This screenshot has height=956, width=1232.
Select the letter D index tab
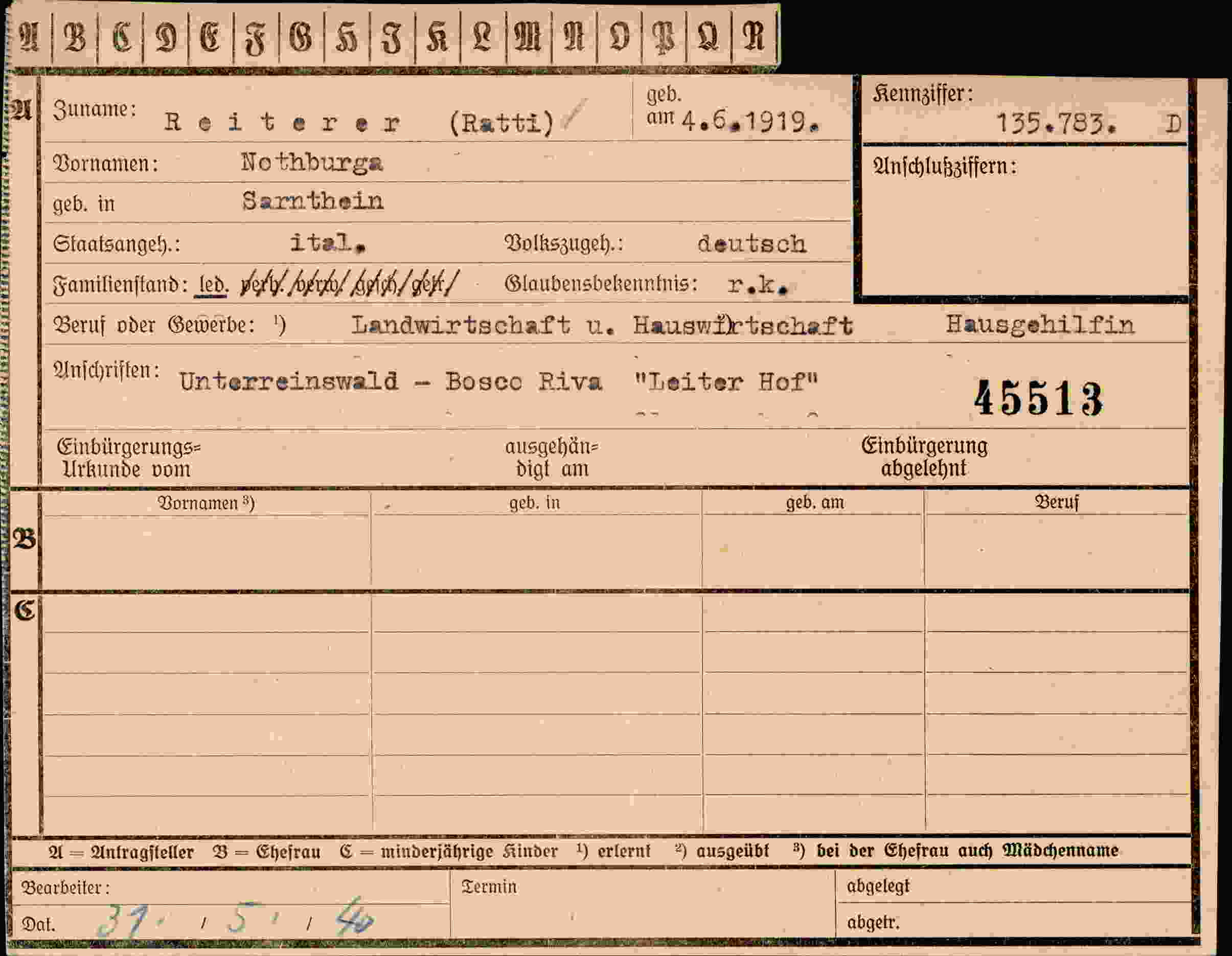[x=166, y=37]
